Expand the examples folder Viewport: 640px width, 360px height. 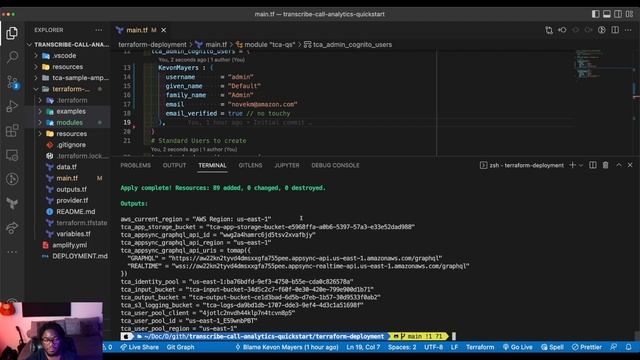tap(71, 111)
